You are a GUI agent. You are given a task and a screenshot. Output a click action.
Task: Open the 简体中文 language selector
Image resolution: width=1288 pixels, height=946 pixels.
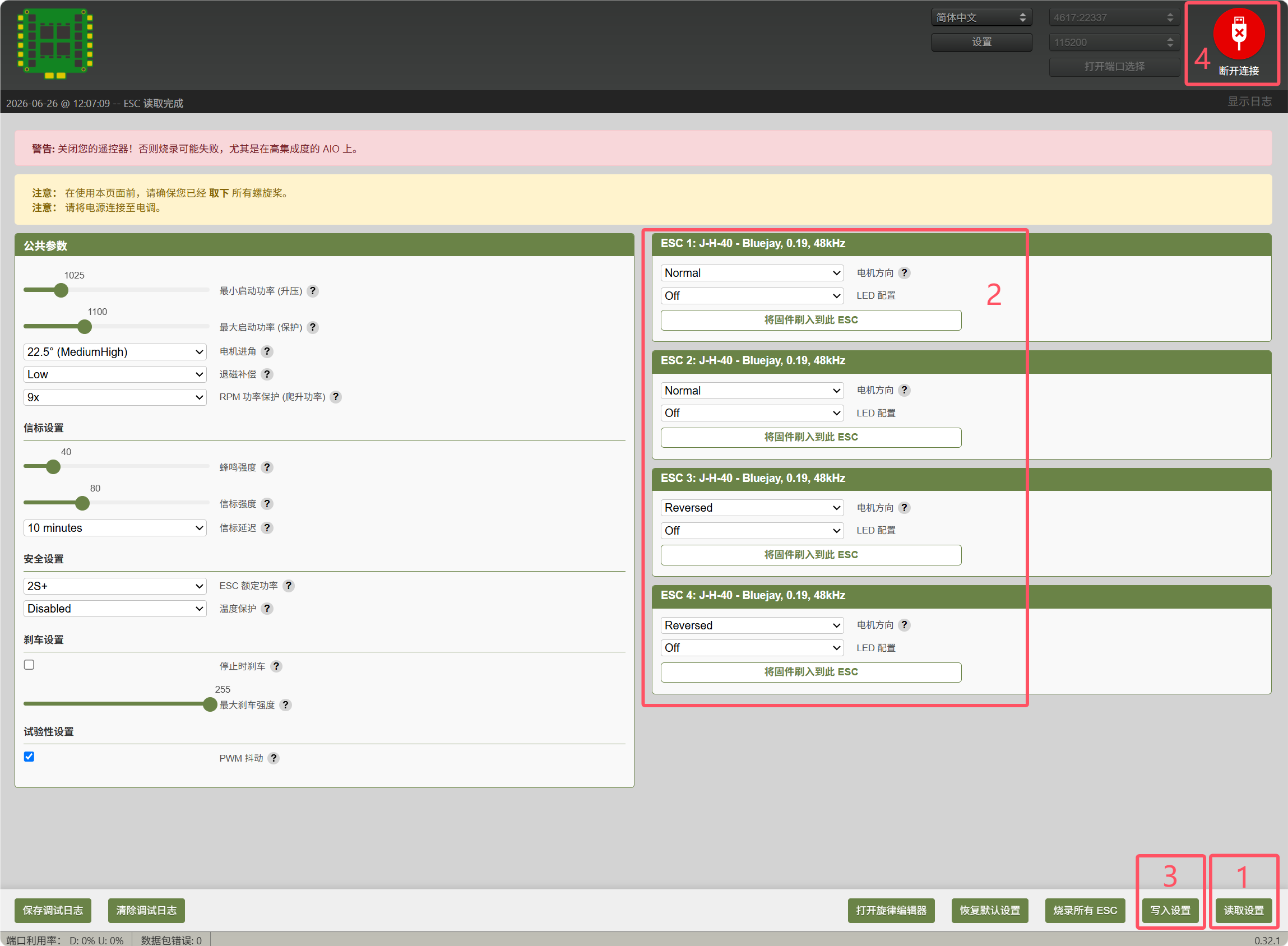coord(981,18)
